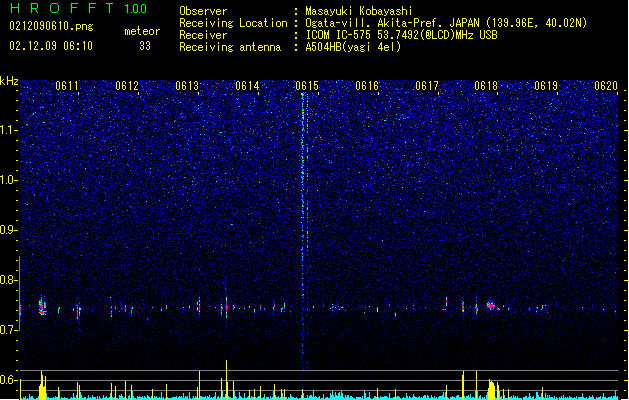Click the tallest yellow power spike near 0614
Viewport: 629px width, 400px height.
click(x=226, y=380)
